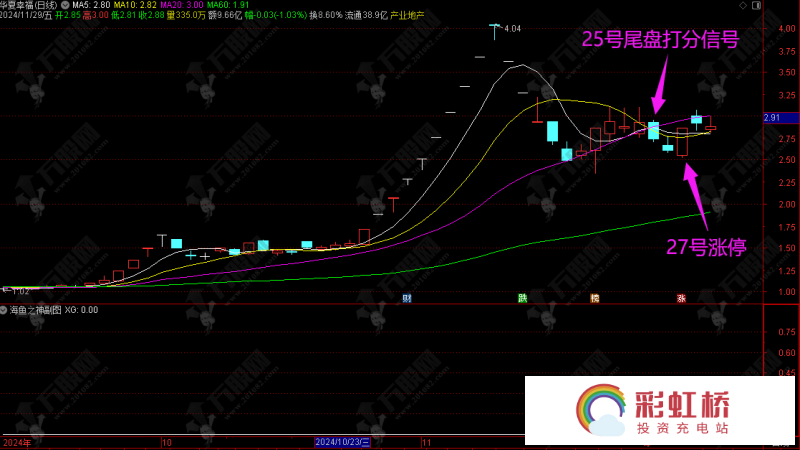This screenshot has height=450, width=800.
Task: Toggle the 海鱼之神副图 indicator circle icon
Action: click(4, 310)
